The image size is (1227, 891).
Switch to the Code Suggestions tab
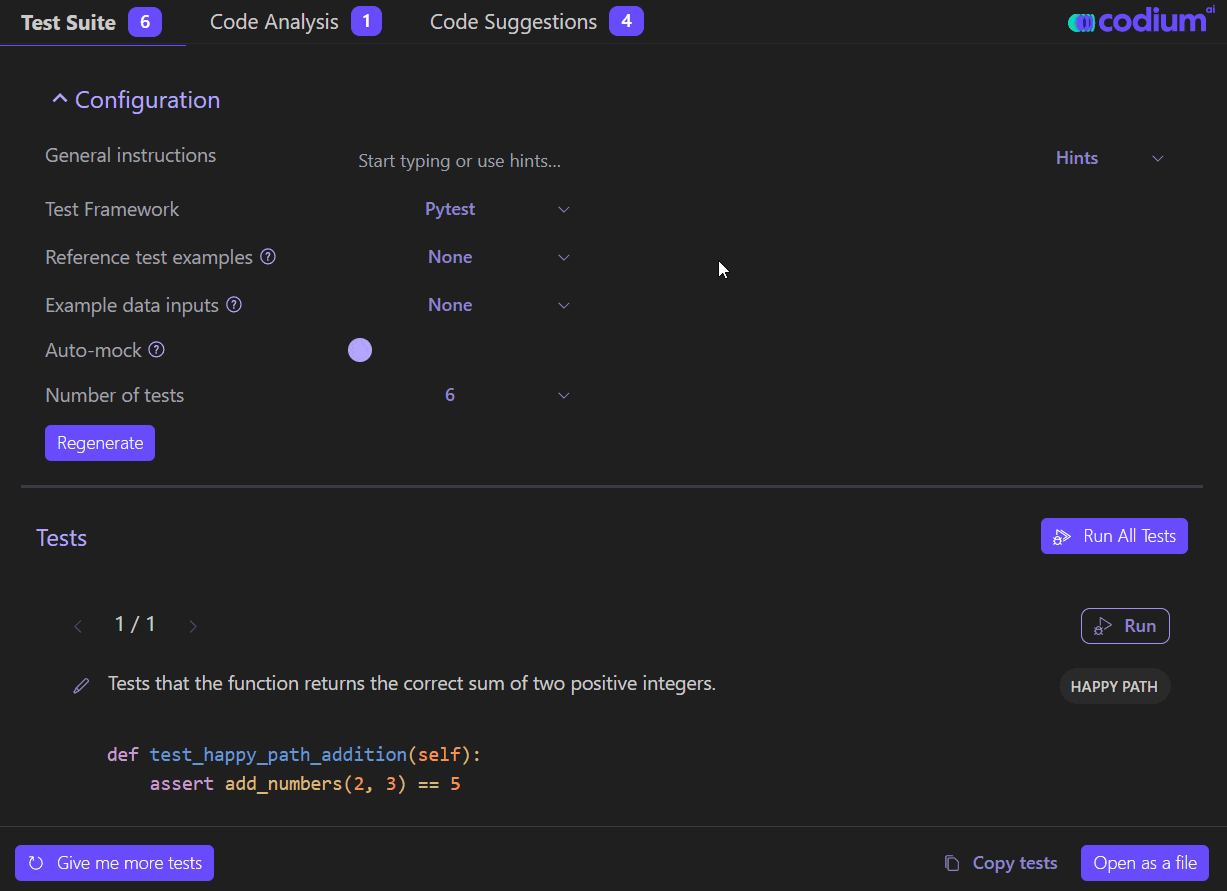coord(513,21)
